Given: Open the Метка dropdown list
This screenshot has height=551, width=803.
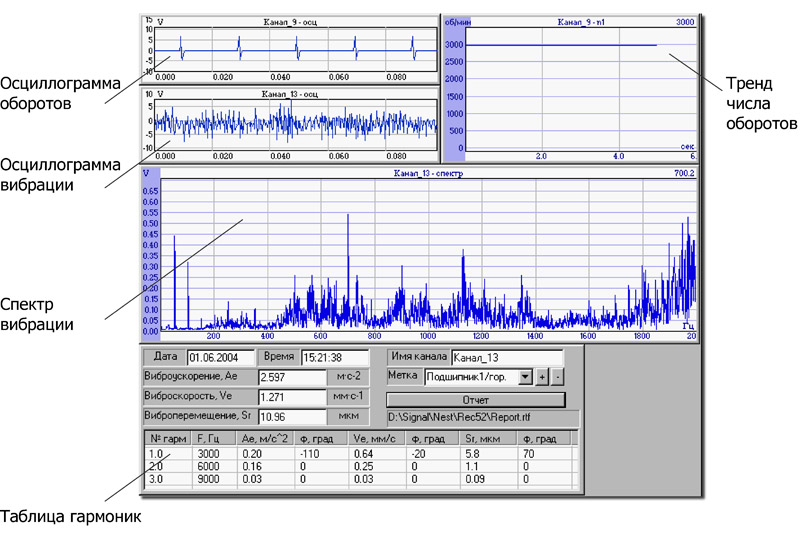Looking at the screenshot, I should pos(525,378).
